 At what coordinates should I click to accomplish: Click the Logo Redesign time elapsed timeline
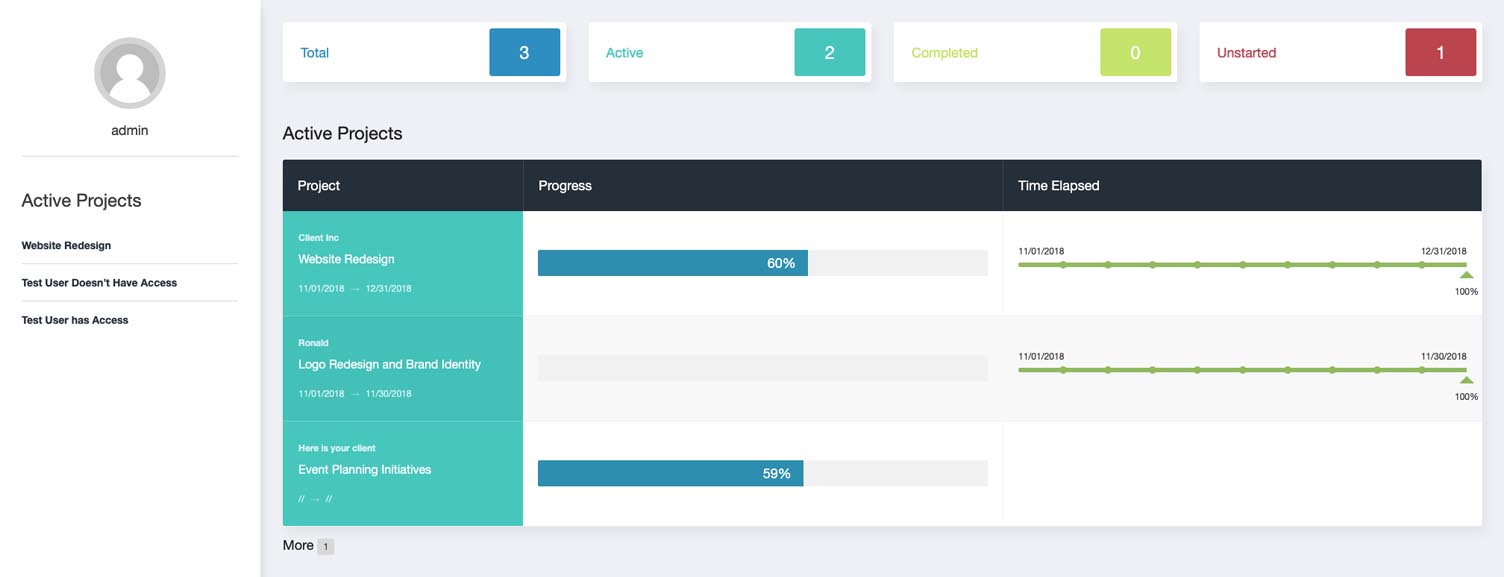coord(1242,370)
